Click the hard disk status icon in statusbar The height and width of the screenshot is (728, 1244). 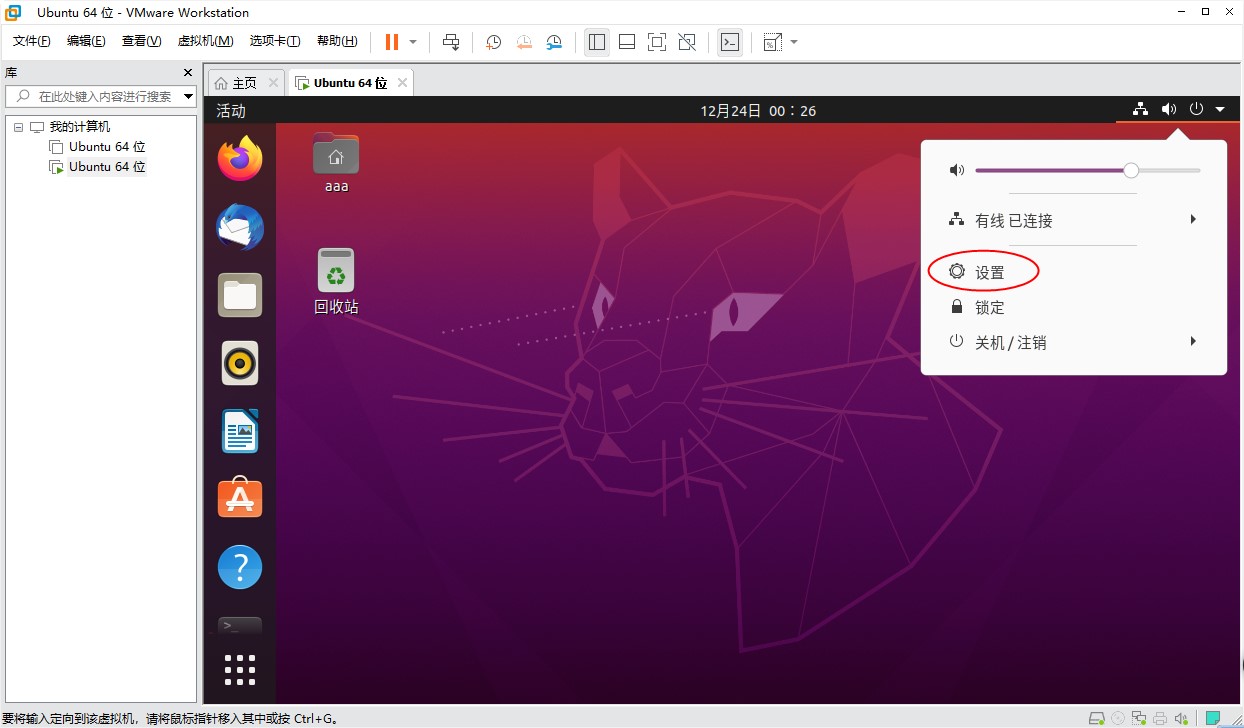[x=1096, y=717]
